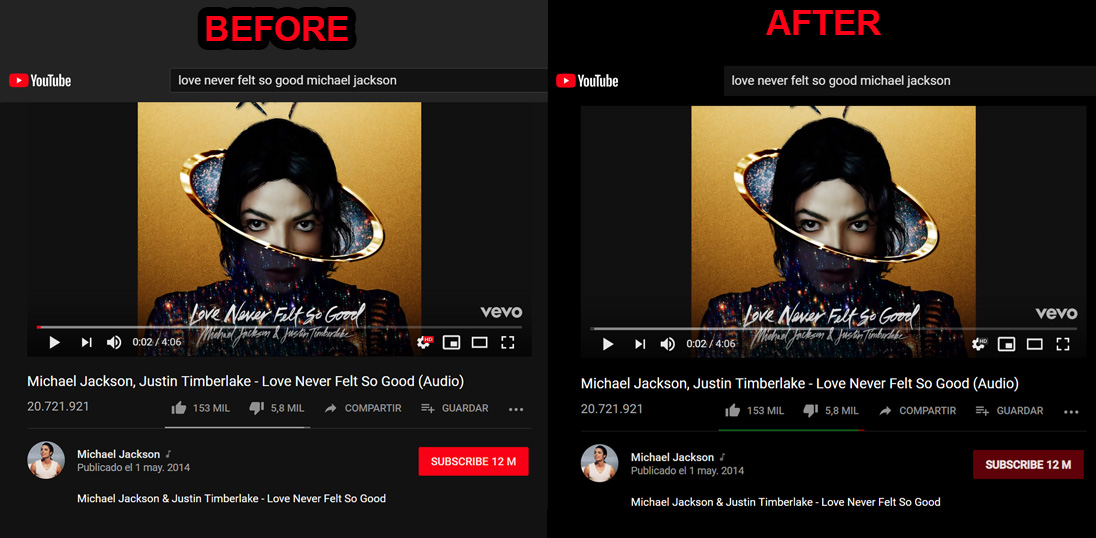The image size is (1096, 538).
Task: Dislike the video (5,8 MIL) in BEFORE panel
Action: click(276, 408)
